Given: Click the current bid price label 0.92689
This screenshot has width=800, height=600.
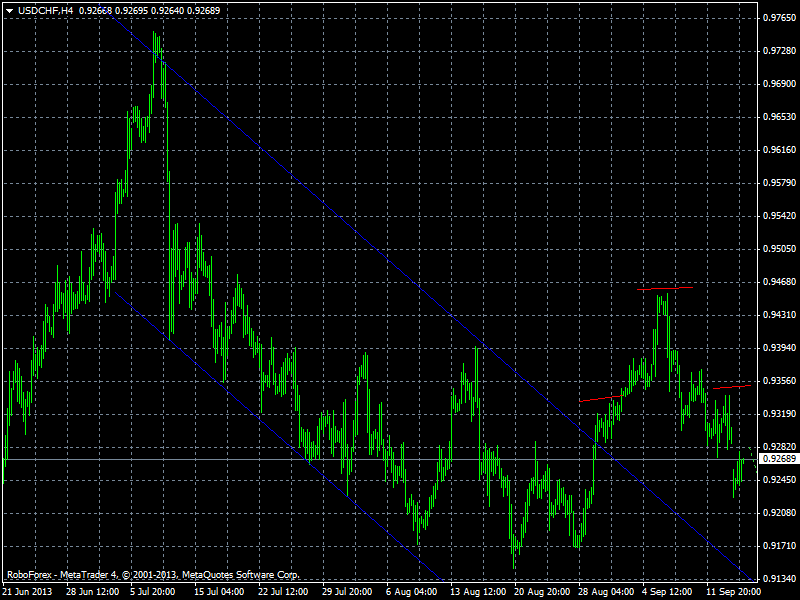Looking at the screenshot, I should coord(779,459).
